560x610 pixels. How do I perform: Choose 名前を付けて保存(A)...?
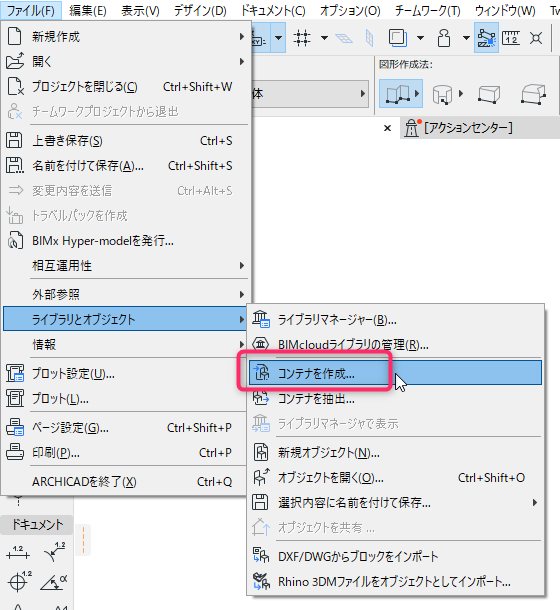click(x=126, y=166)
